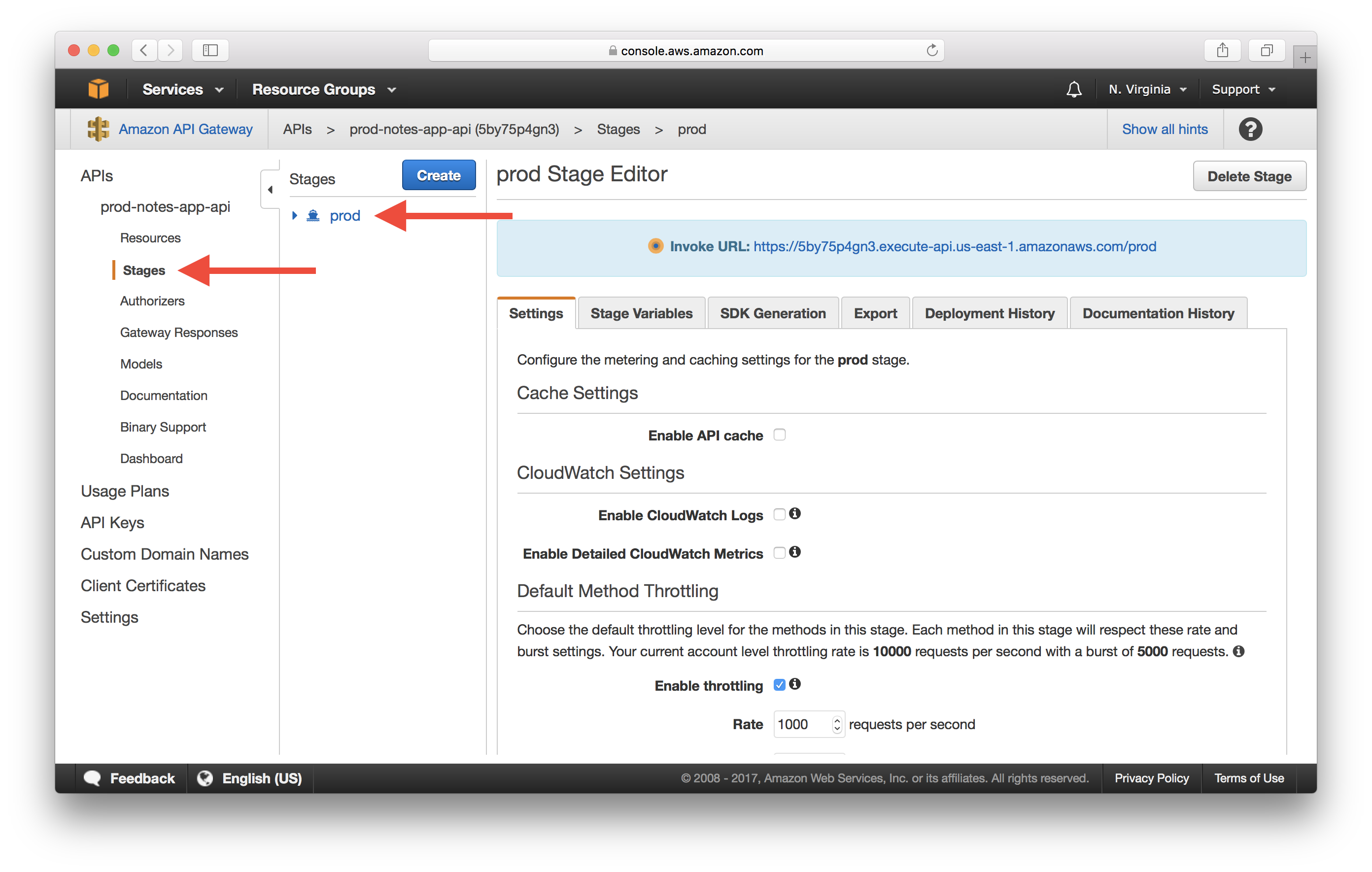Click info icon beside Enable throttling
Screen dimensions: 1372x872
click(x=795, y=684)
